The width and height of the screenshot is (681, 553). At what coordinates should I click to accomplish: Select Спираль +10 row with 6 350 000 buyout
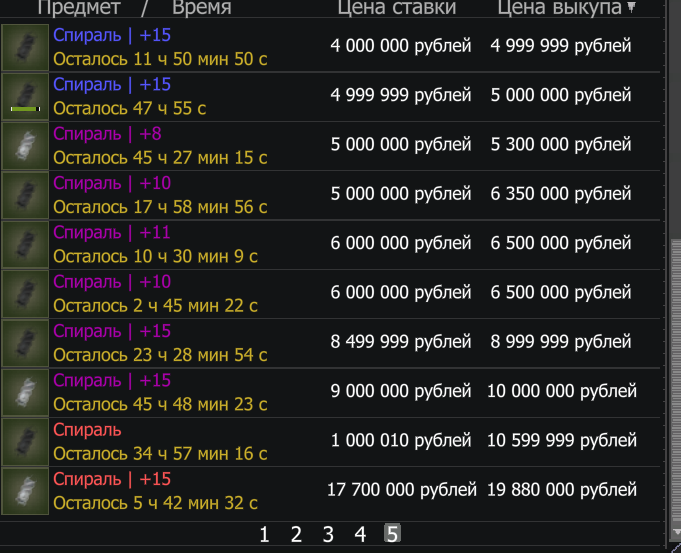click(330, 195)
